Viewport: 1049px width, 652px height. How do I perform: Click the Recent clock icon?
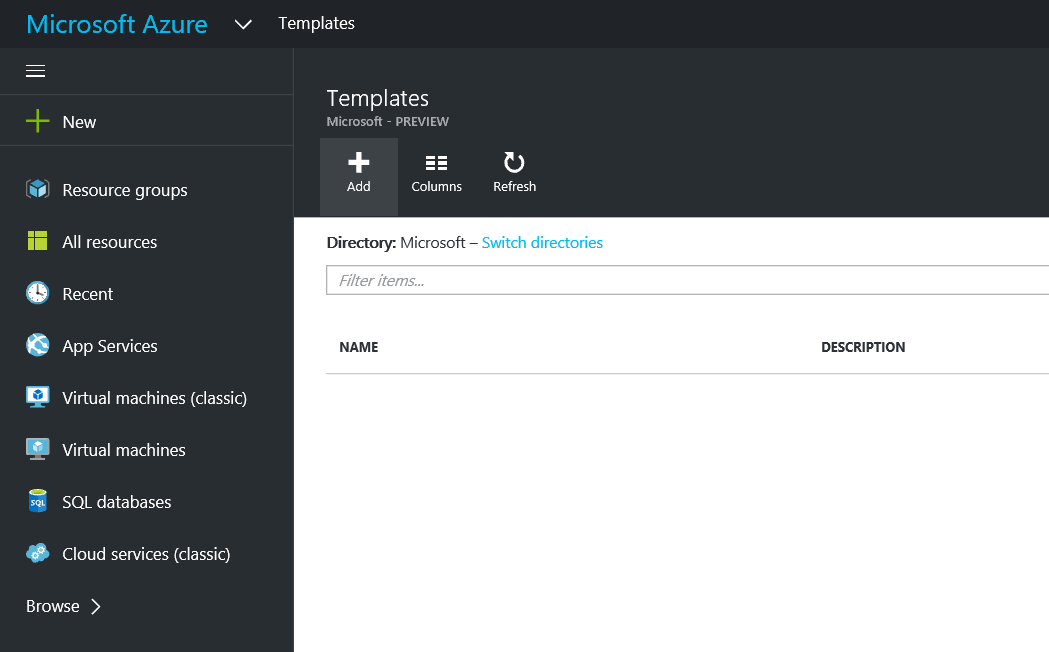[37, 293]
